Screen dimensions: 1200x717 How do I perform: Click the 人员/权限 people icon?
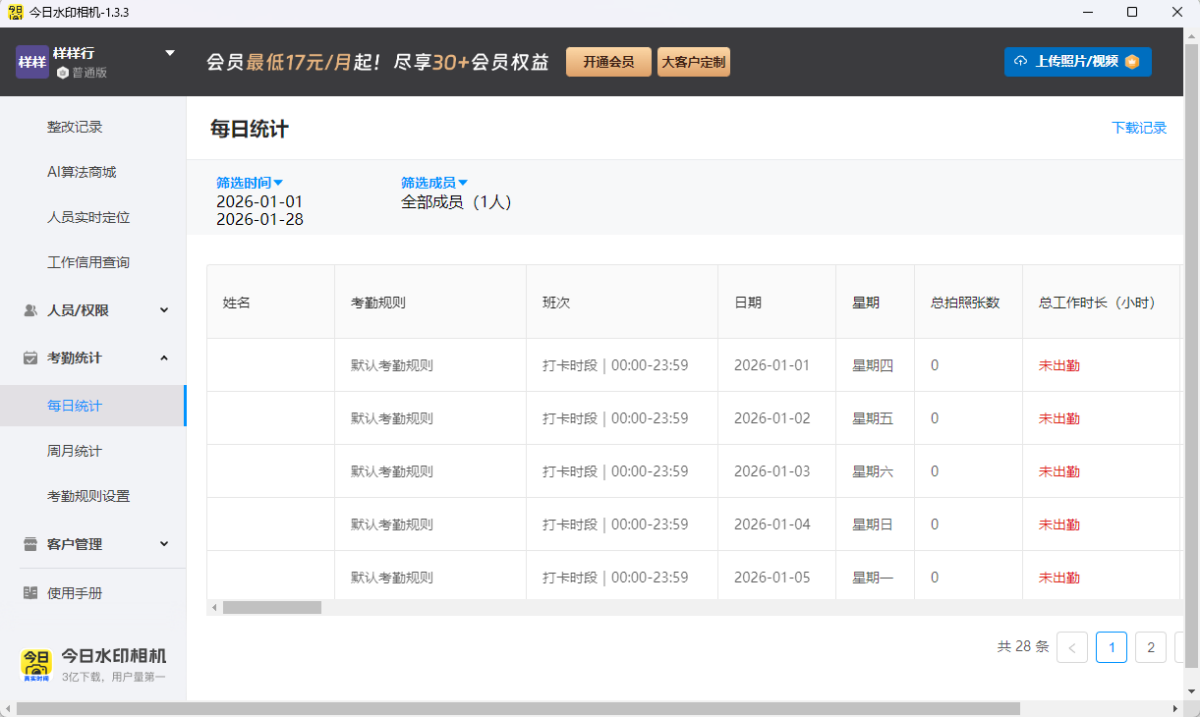pyautogui.click(x=30, y=311)
